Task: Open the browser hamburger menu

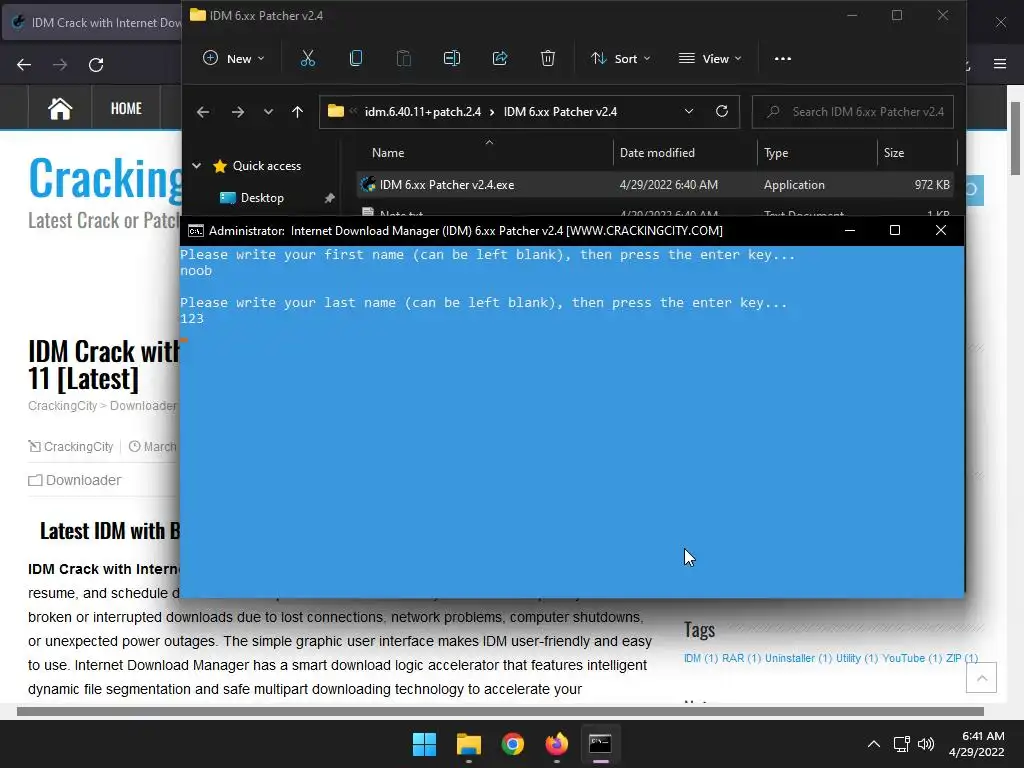Action: (x=1000, y=64)
